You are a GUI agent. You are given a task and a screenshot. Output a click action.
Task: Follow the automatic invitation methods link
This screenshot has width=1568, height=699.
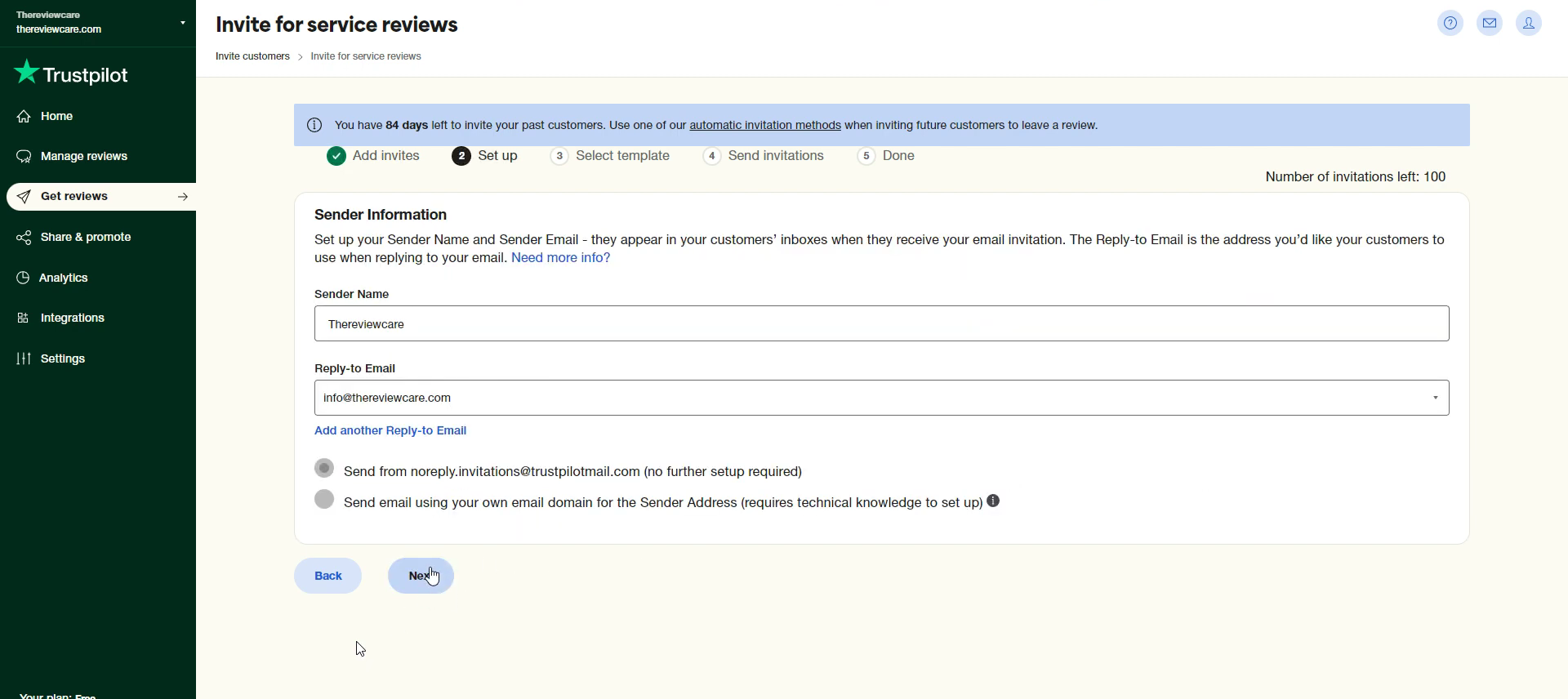765,126
